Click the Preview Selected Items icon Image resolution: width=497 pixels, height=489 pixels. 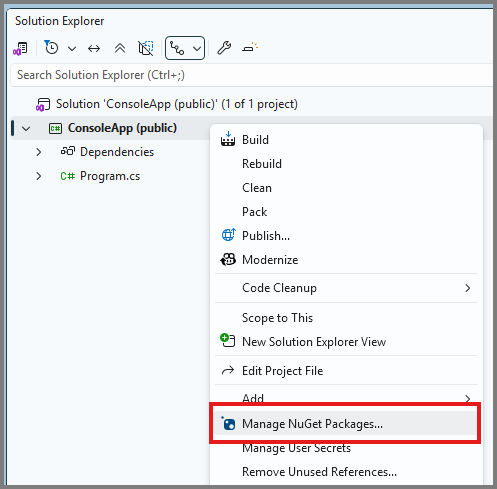coord(250,47)
